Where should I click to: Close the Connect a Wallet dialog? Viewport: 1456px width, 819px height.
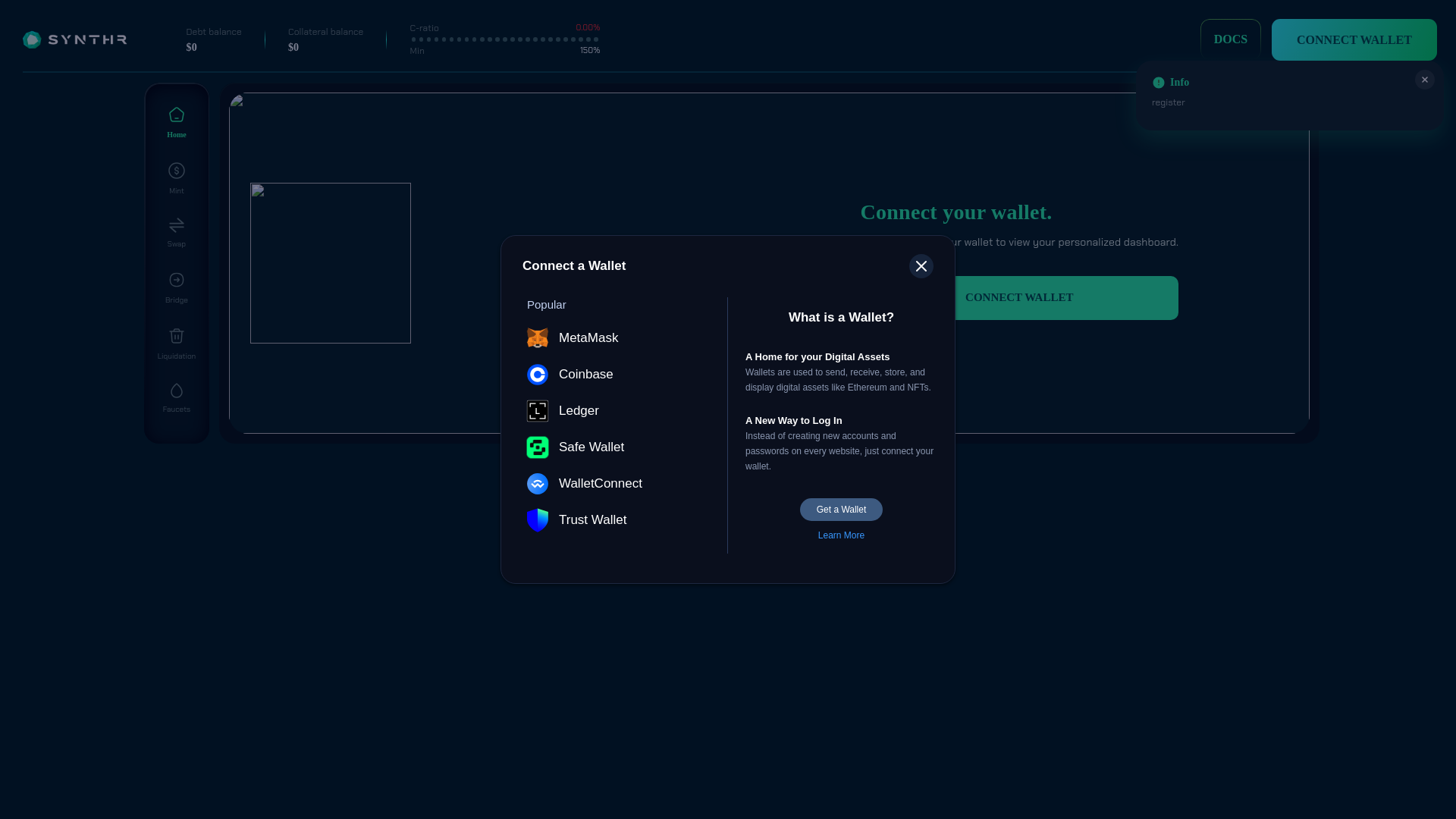point(921,266)
